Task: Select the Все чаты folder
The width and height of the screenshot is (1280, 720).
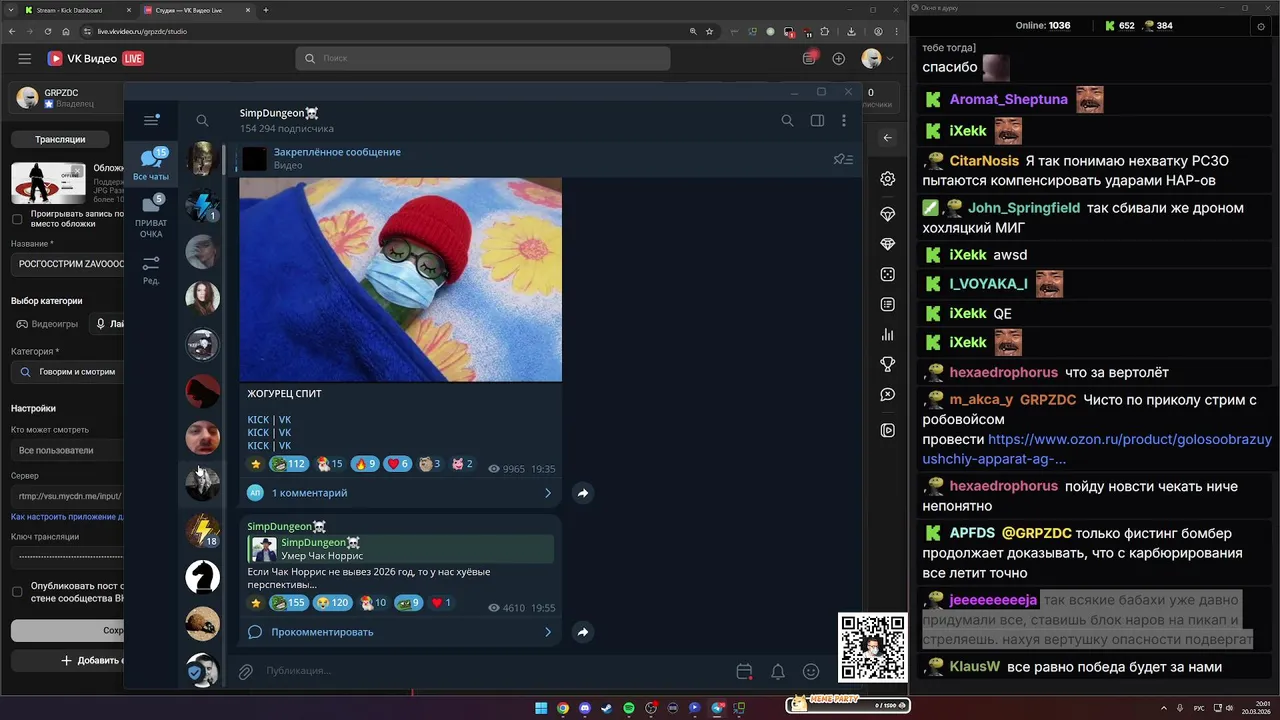Action: coord(151,165)
